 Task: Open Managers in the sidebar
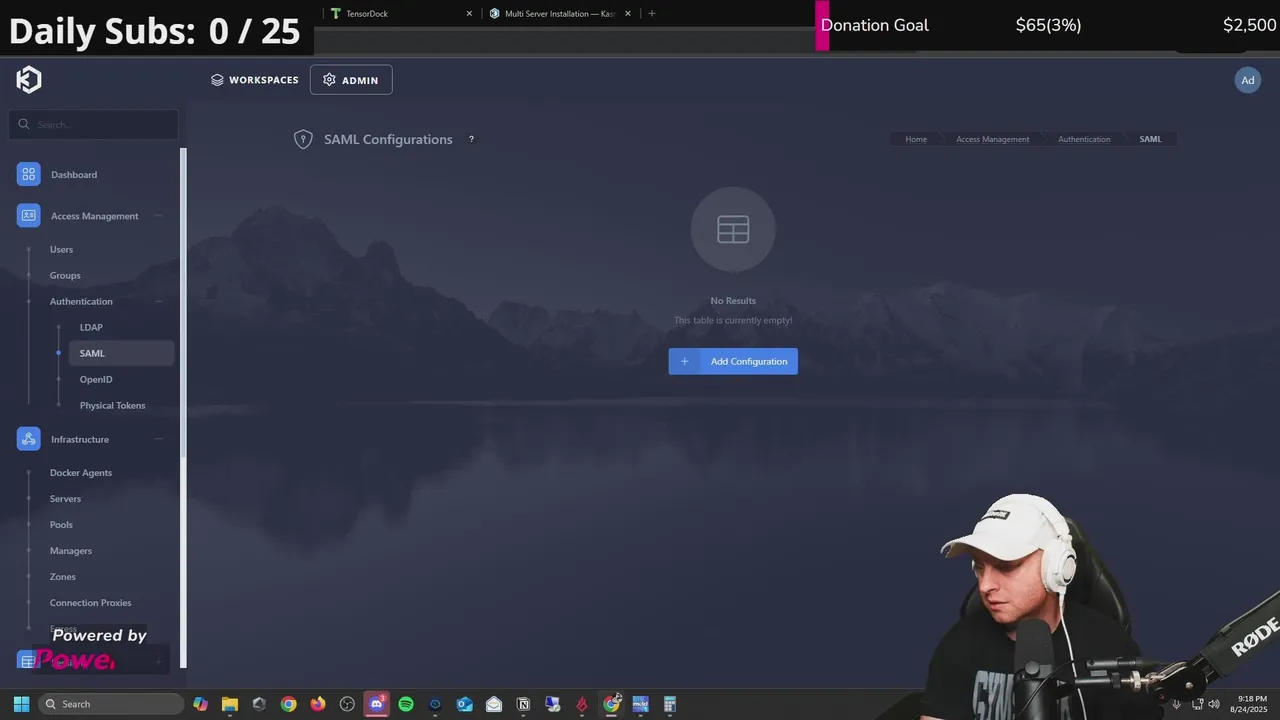70,550
